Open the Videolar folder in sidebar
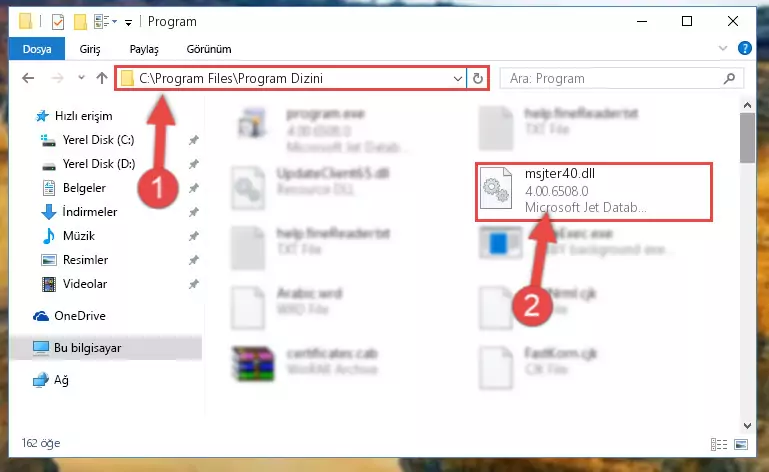Screen dimensions: 769x472 coord(85,284)
